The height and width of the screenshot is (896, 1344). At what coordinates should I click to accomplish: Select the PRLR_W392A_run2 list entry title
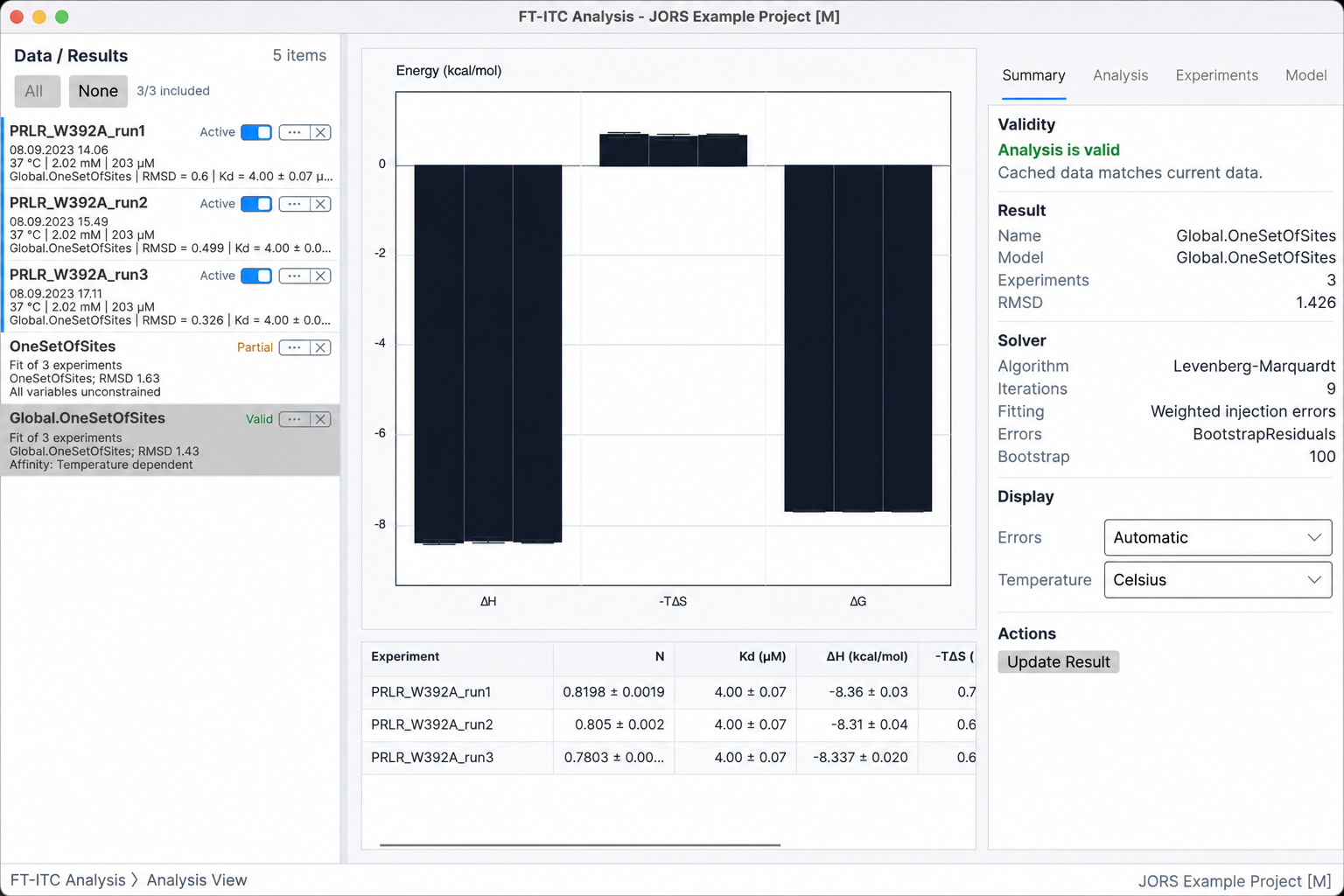pyautogui.click(x=79, y=203)
